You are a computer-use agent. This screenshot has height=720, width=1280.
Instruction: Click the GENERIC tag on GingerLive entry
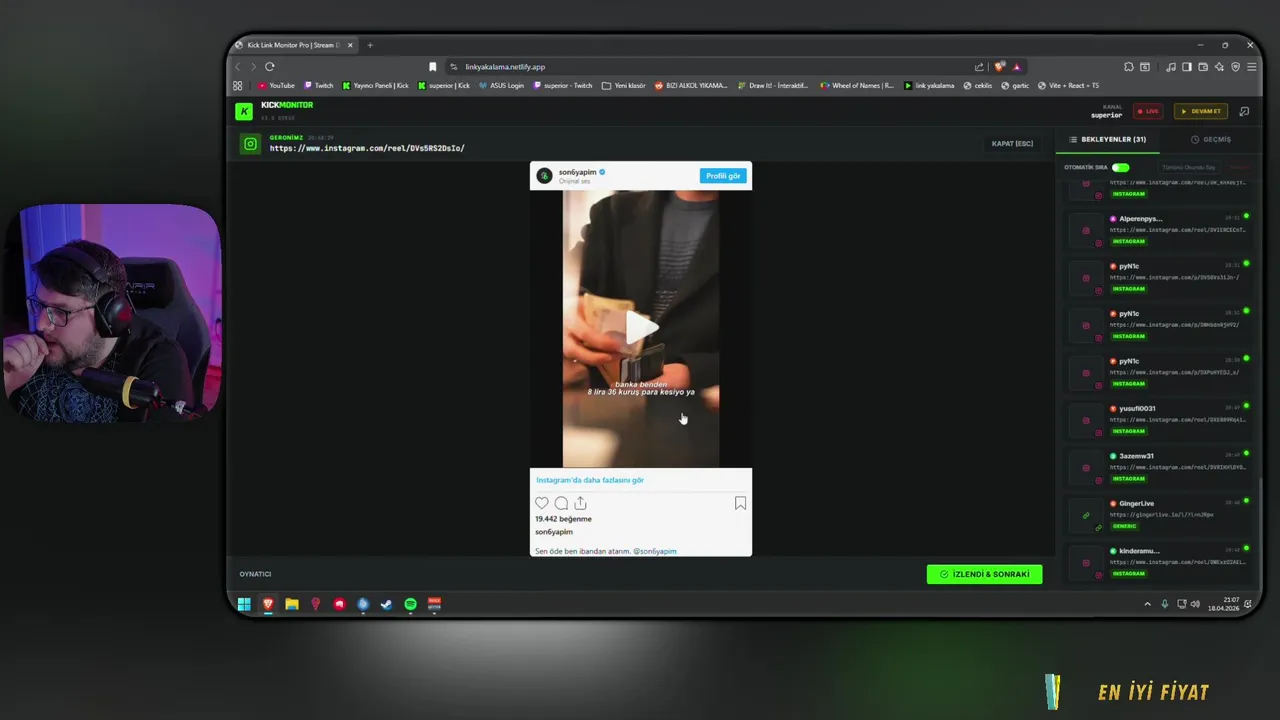[x=1124, y=526]
